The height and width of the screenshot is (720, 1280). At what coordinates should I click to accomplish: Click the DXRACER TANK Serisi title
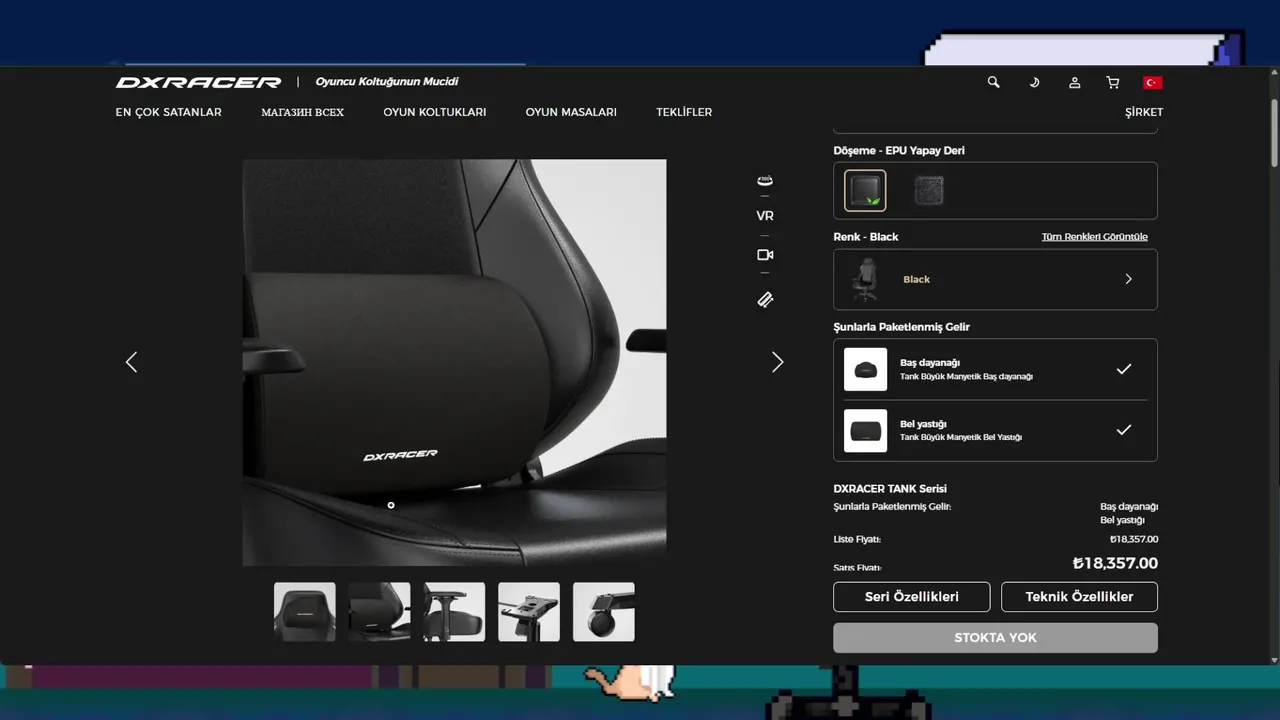coord(890,489)
